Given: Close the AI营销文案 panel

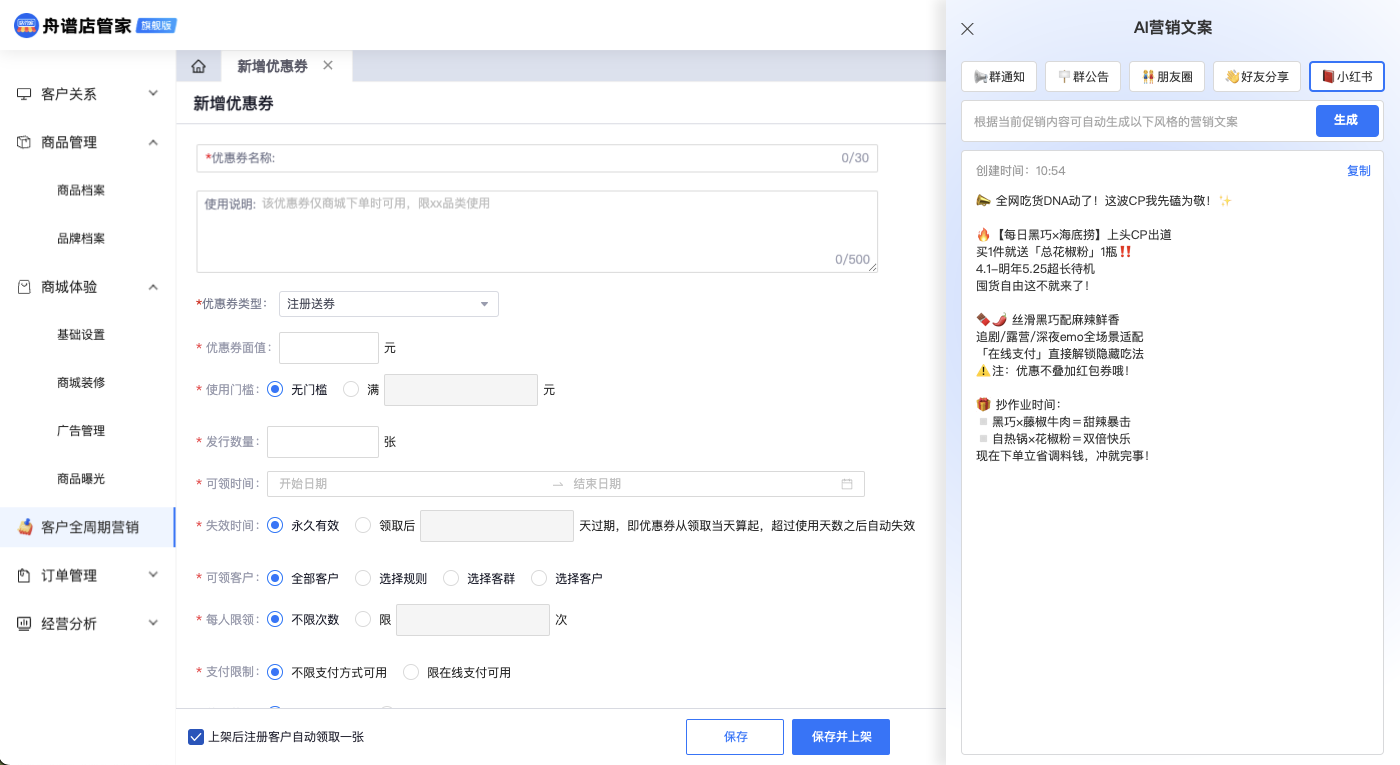Looking at the screenshot, I should coord(967,29).
